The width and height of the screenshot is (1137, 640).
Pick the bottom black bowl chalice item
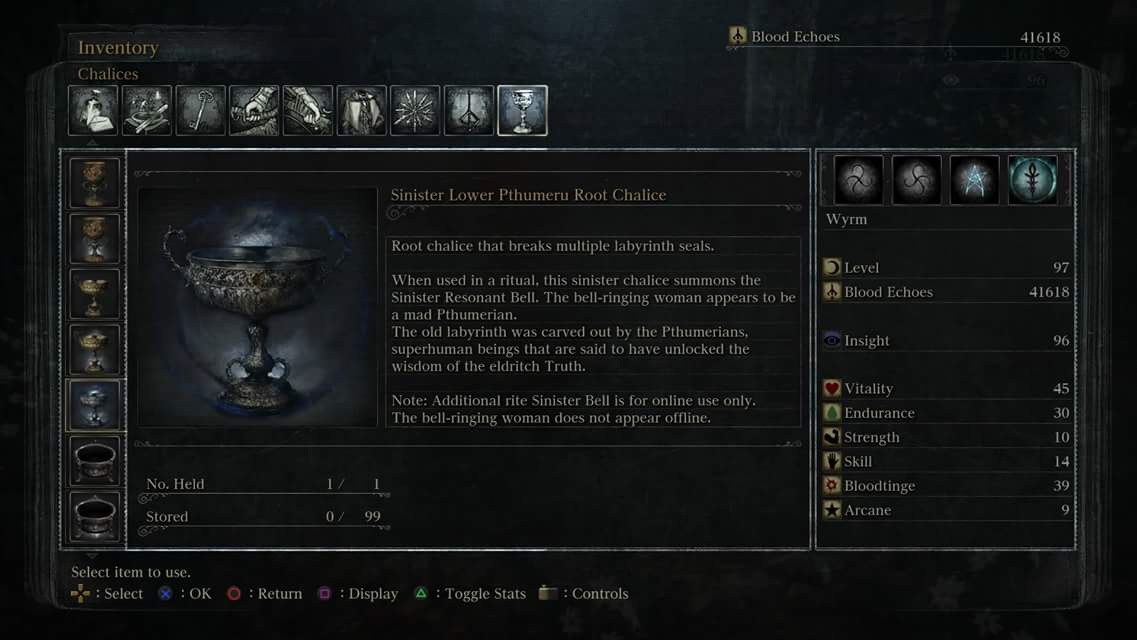[x=94, y=516]
